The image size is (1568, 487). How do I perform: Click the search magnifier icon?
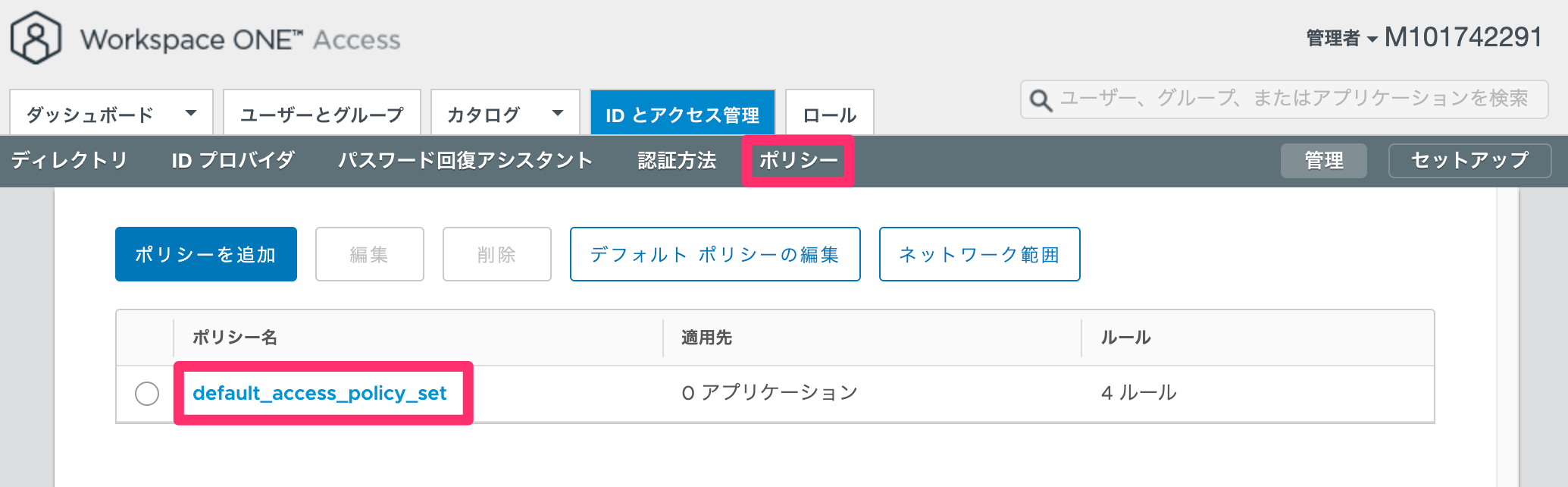(1041, 100)
